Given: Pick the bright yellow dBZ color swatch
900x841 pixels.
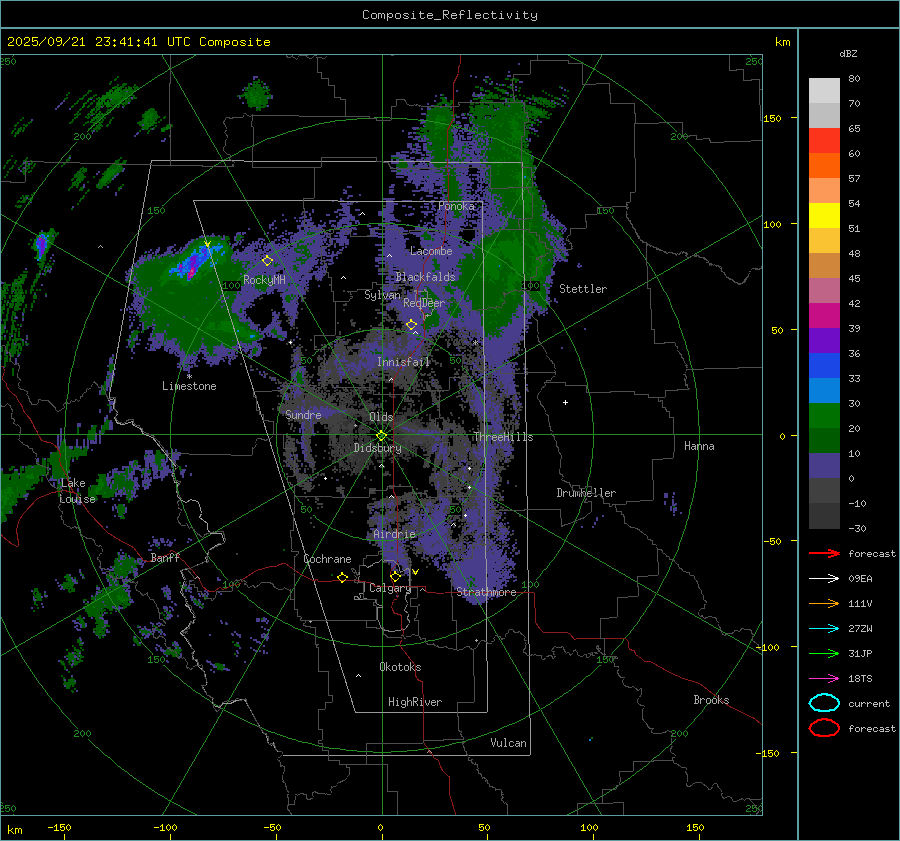Looking at the screenshot, I should click(824, 215).
